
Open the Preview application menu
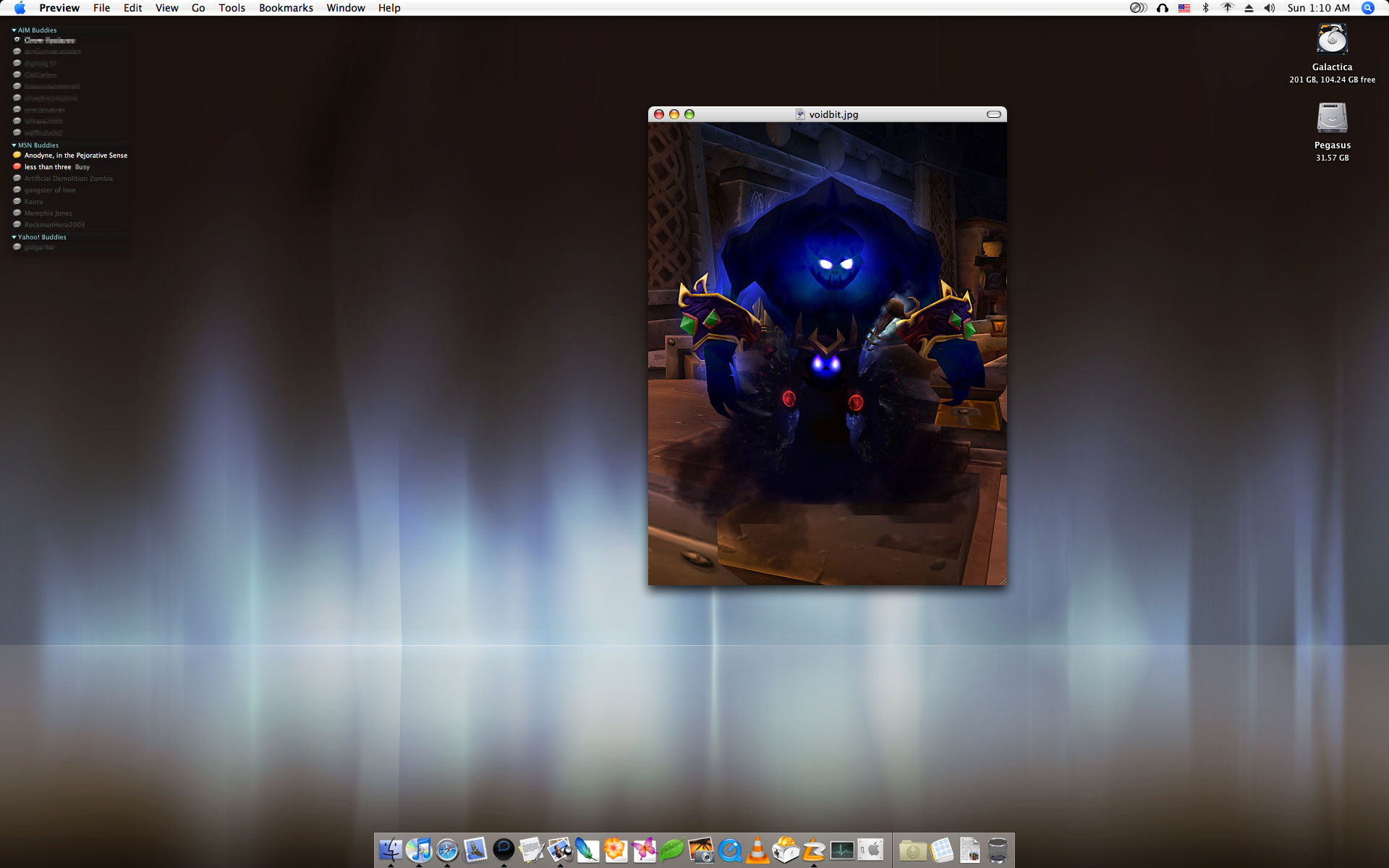pyautogui.click(x=59, y=8)
